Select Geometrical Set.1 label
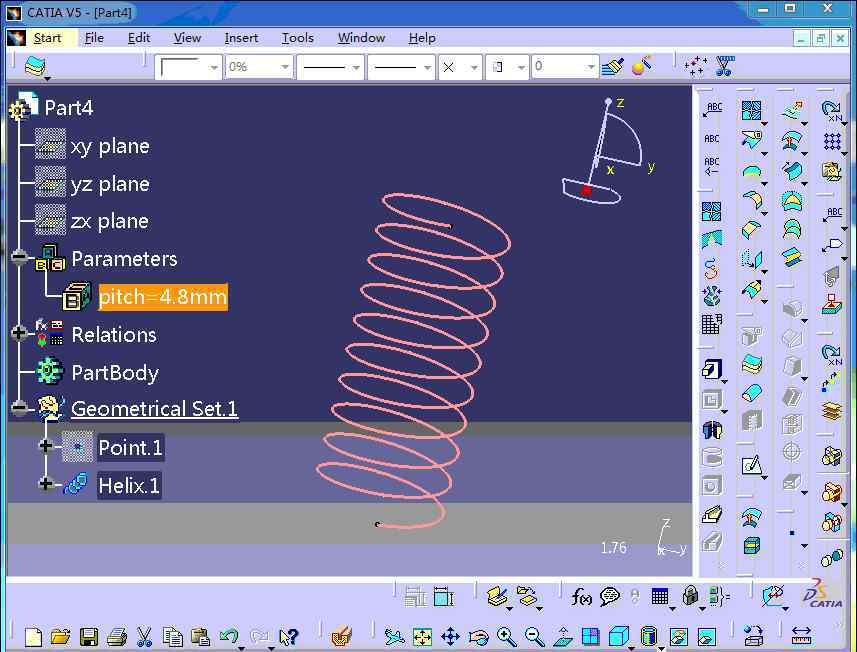This screenshot has width=857, height=652. coord(154,409)
